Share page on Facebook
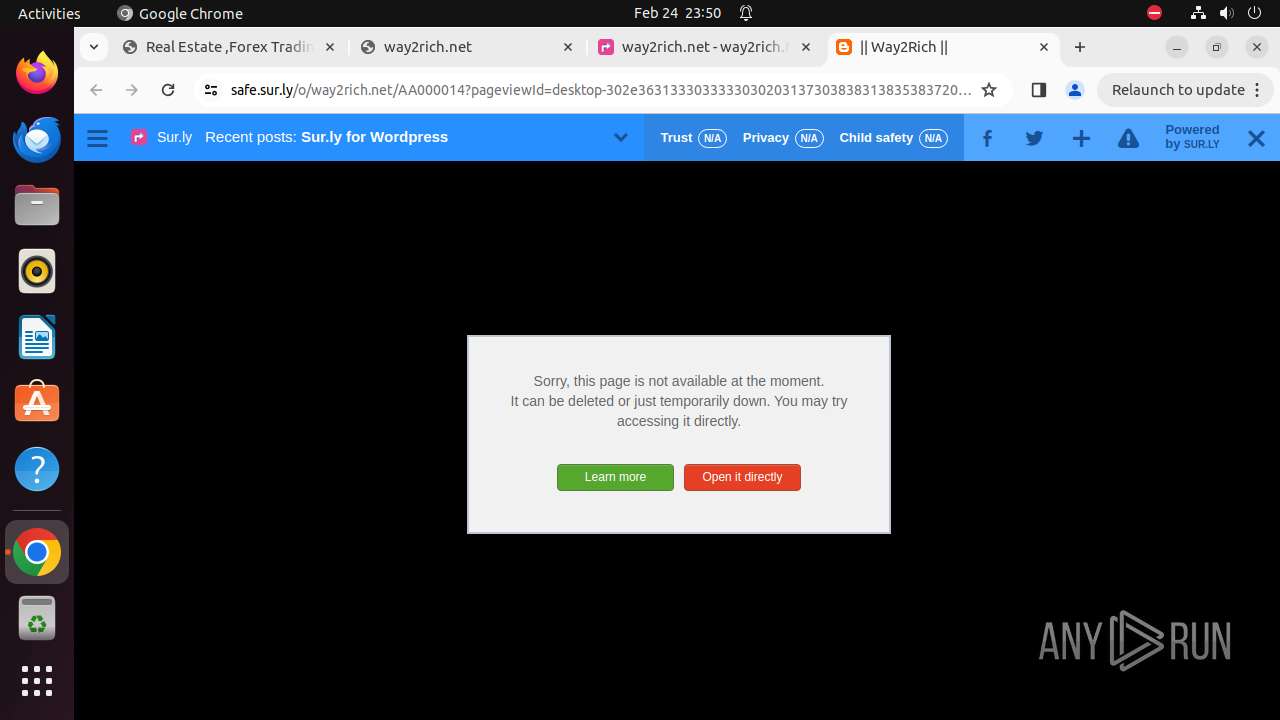1280x720 pixels. point(987,138)
